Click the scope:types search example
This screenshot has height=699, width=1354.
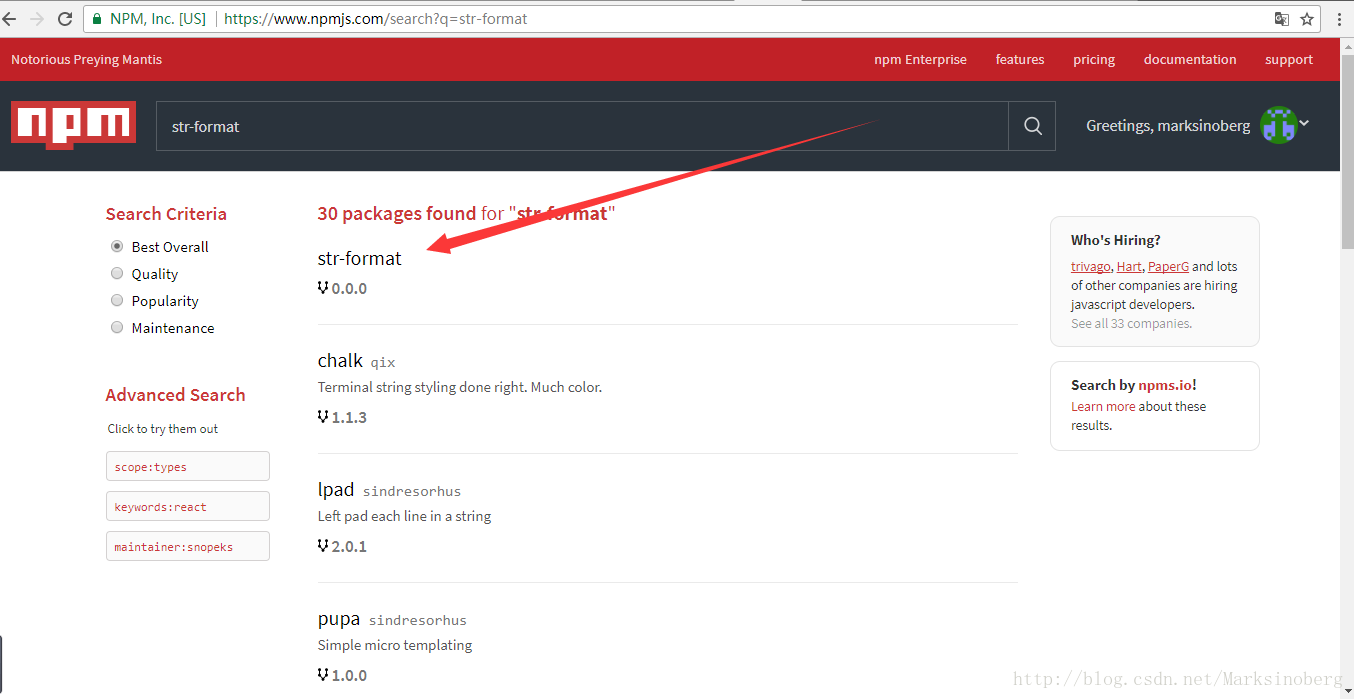188,466
